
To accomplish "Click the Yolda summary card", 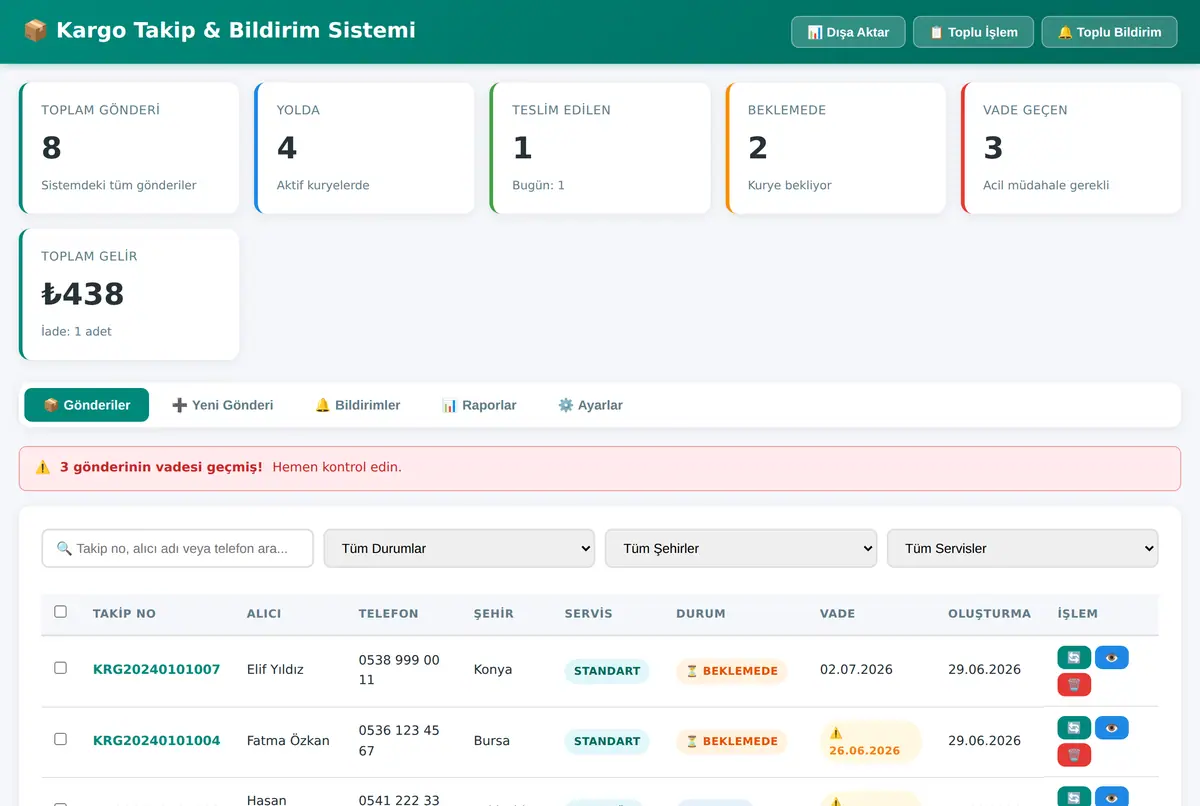I will point(364,148).
